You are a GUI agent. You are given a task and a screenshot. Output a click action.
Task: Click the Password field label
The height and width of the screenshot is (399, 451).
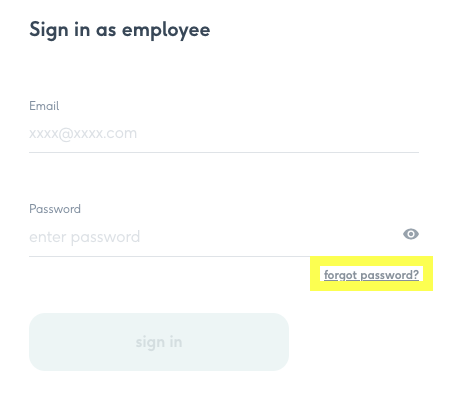point(55,209)
